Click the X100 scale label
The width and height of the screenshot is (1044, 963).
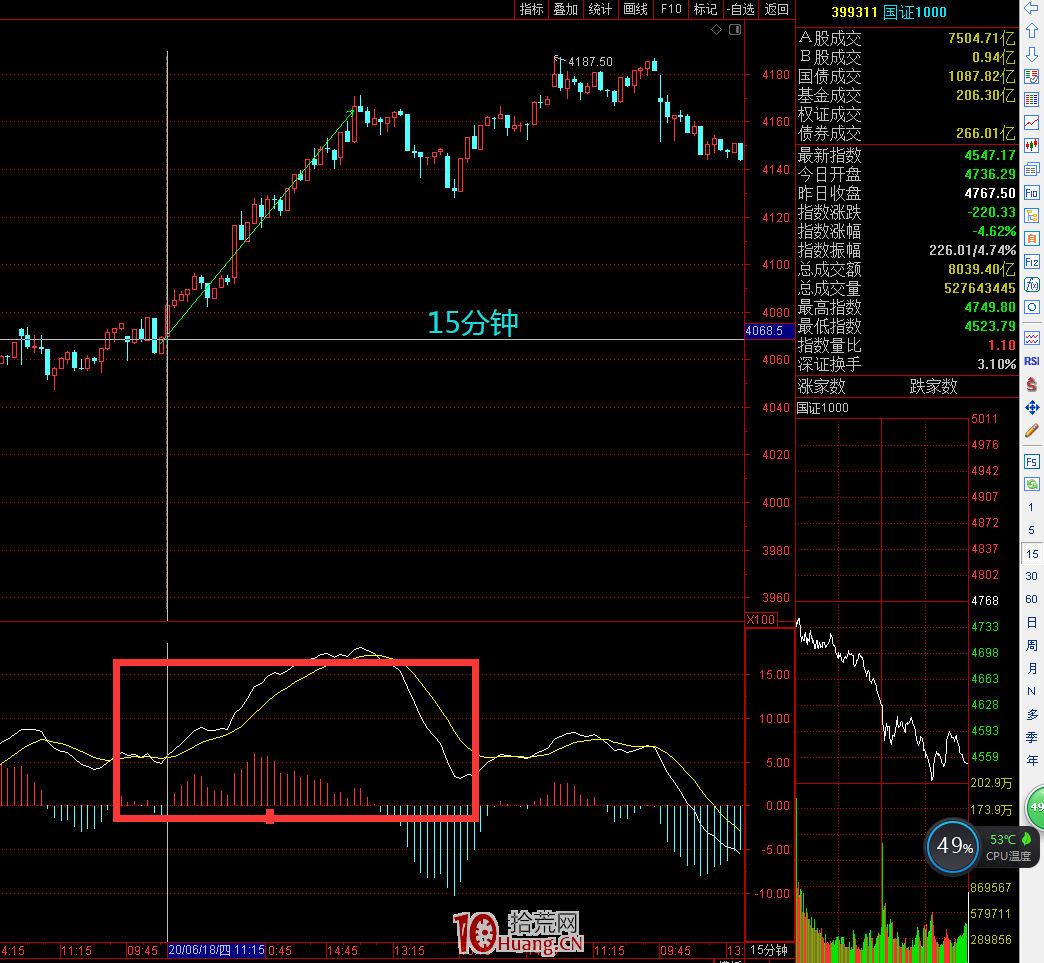click(x=761, y=620)
